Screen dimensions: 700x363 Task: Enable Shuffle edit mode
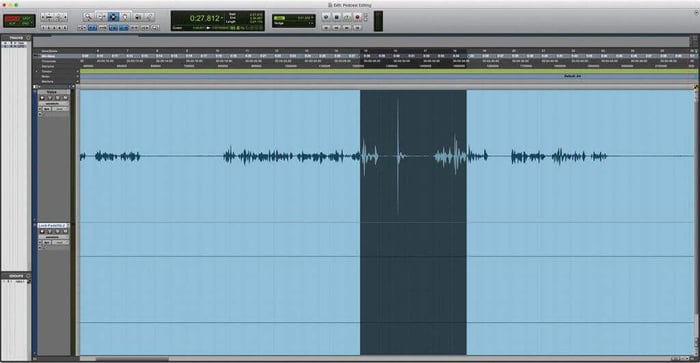[12, 18]
